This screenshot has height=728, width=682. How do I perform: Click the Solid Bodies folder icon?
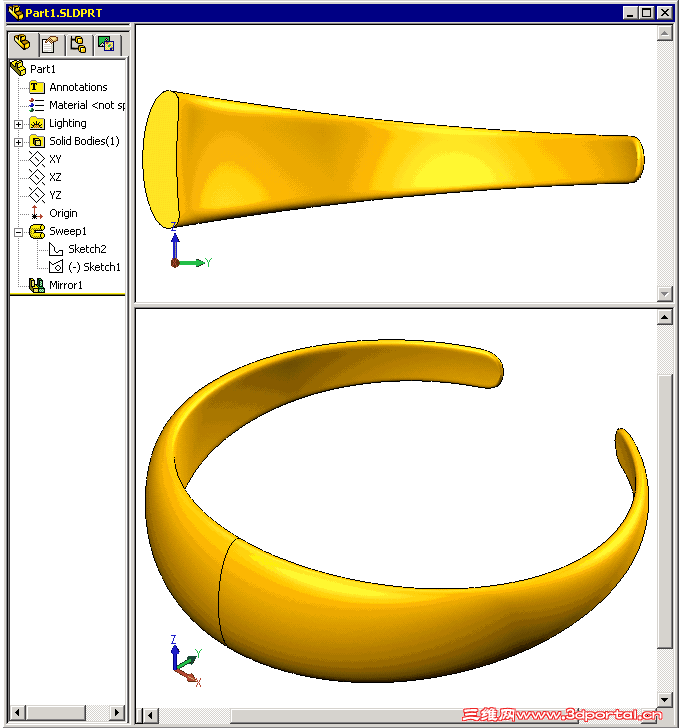click(x=37, y=141)
